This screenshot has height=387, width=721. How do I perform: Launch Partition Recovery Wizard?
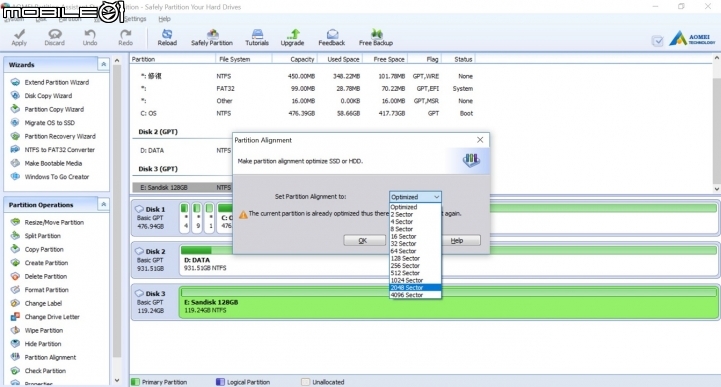coord(60,136)
